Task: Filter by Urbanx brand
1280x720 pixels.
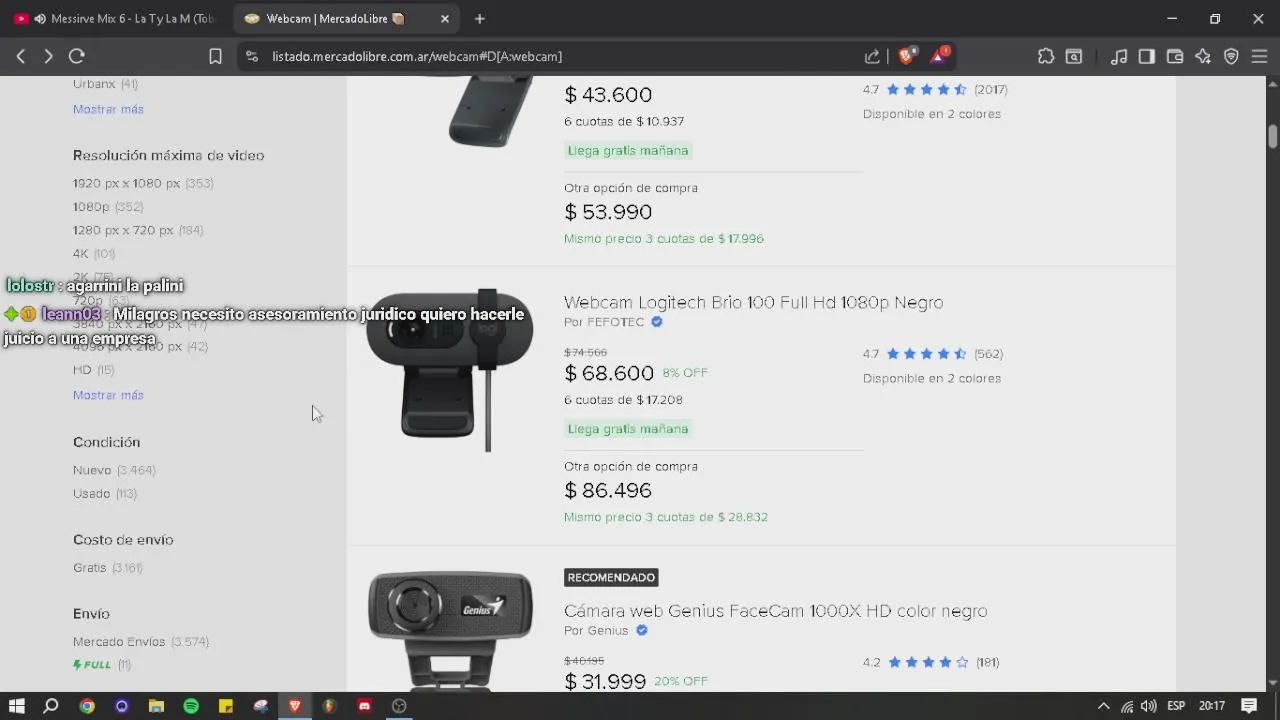Action: click(105, 84)
